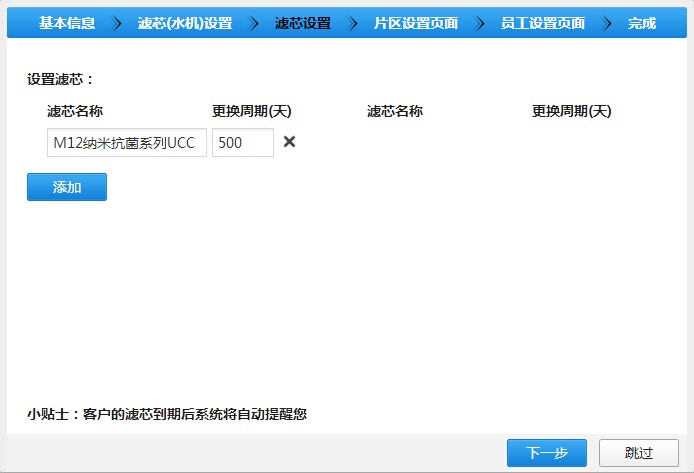Proceed with the 下一步 button
Image resolution: width=694 pixels, height=473 pixels.
[547, 453]
